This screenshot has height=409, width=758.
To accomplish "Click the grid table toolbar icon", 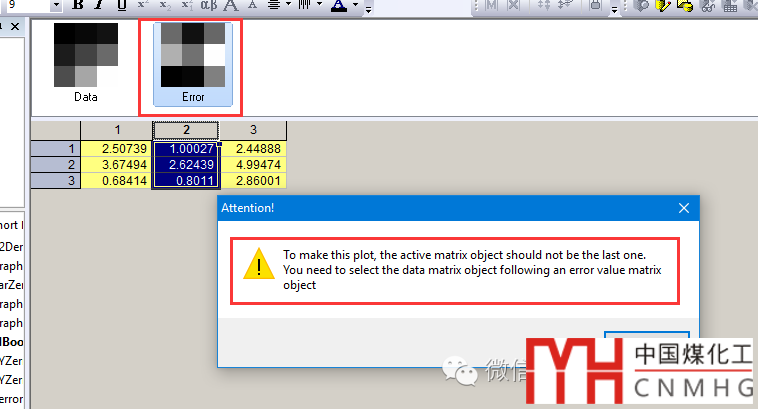I will tap(729, 5).
